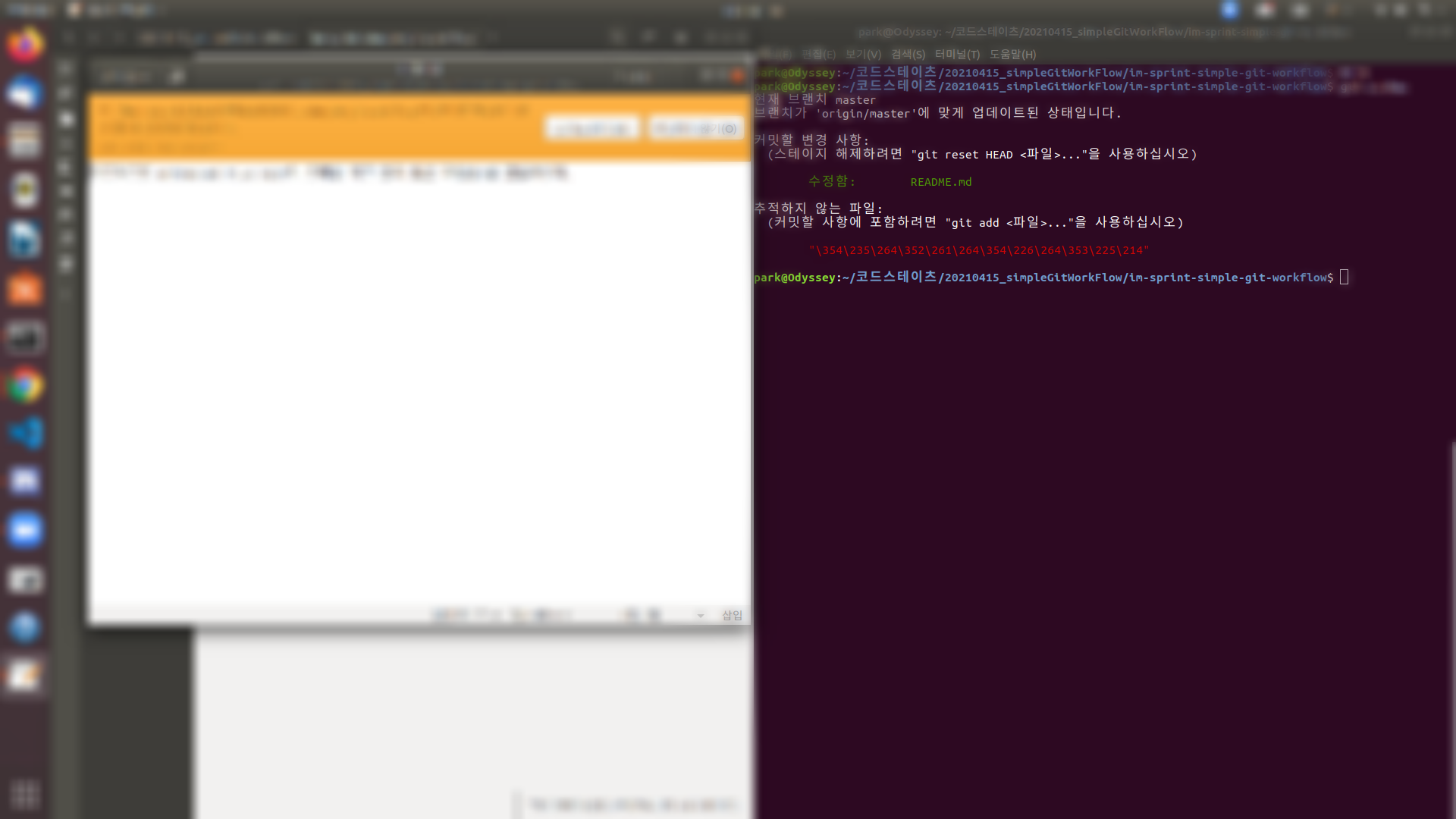This screenshot has width=1456, height=819.
Task: Open Google Chrome from the dock
Action: (25, 386)
